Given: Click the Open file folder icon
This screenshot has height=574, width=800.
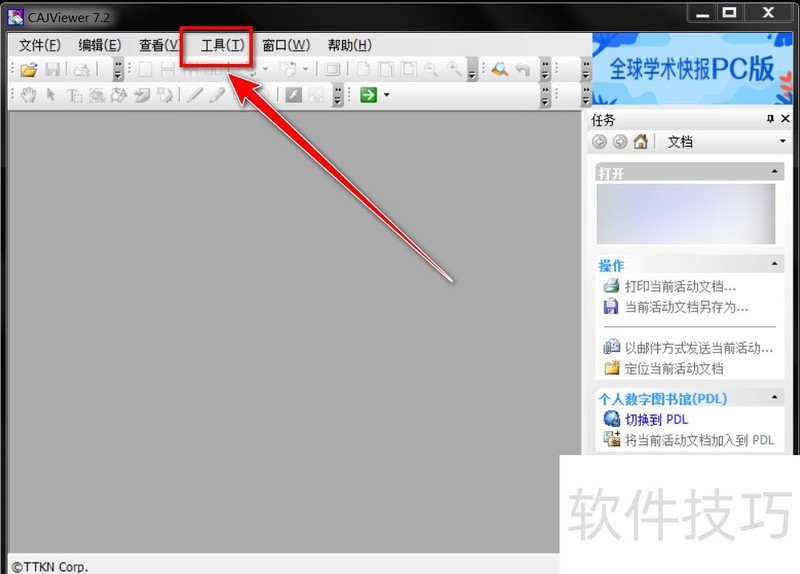Looking at the screenshot, I should 29,69.
